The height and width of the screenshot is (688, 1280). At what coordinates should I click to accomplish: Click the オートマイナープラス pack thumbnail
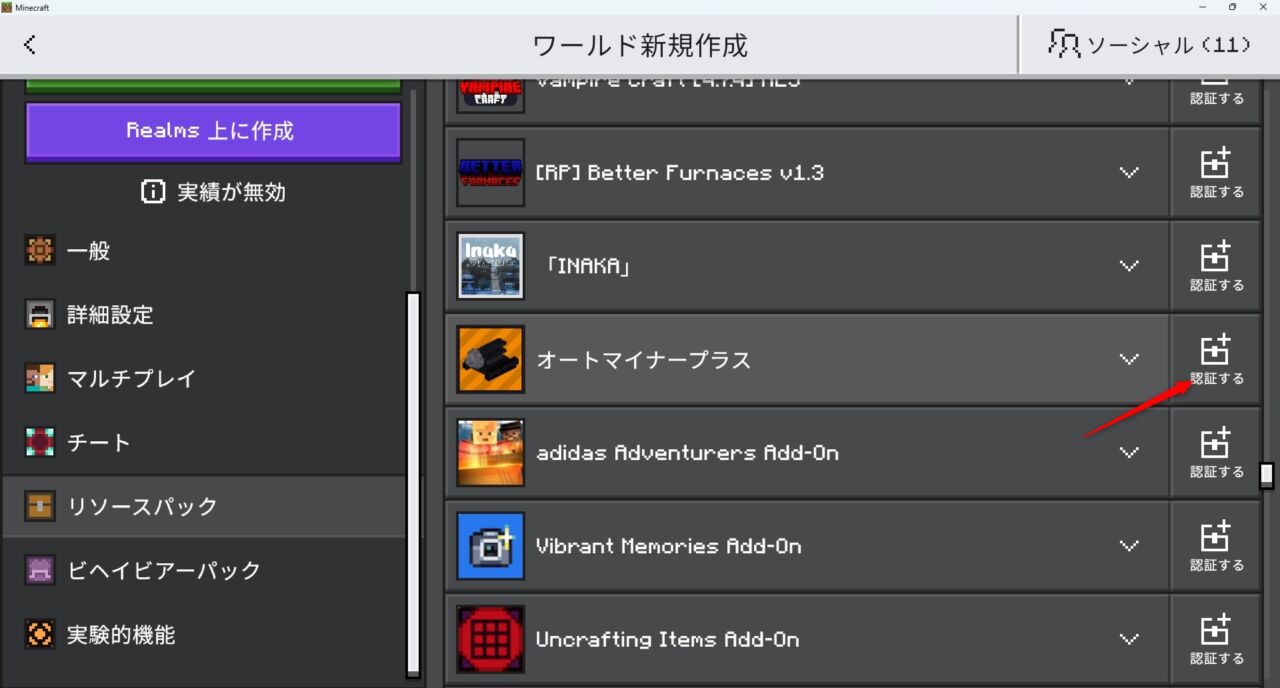(490, 359)
